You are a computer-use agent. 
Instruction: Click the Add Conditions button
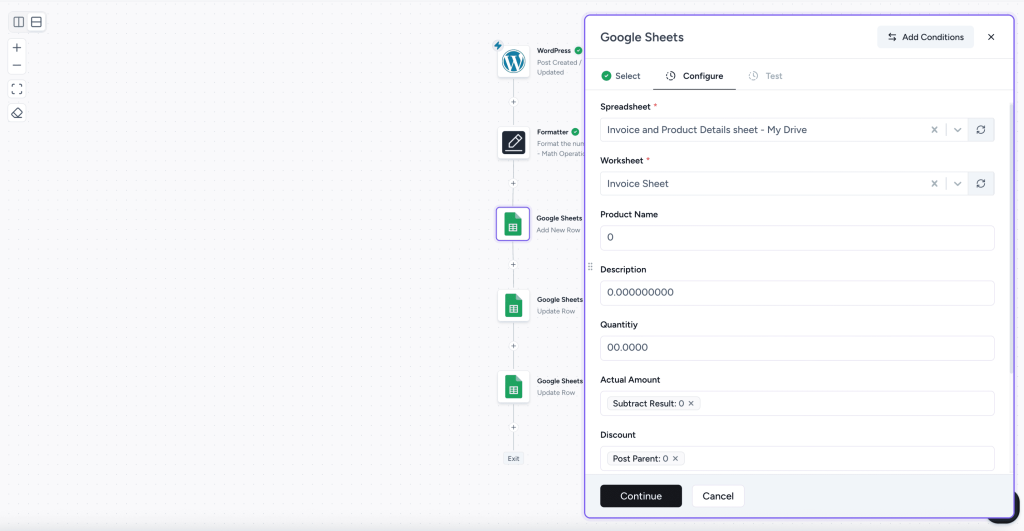(925, 37)
